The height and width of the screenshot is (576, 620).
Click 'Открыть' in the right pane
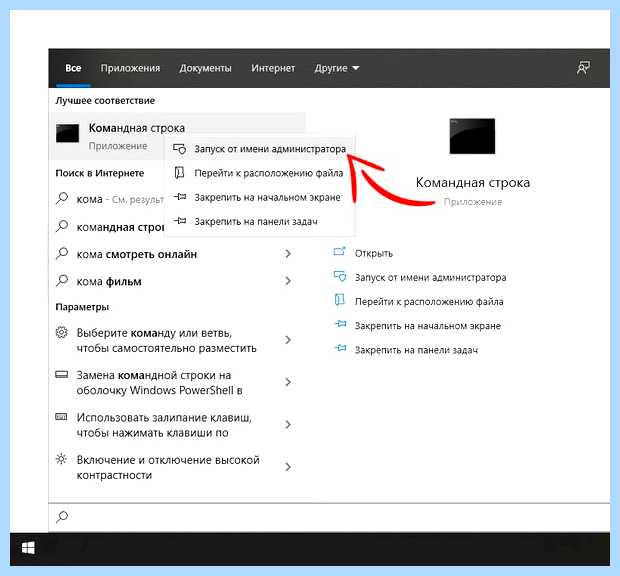coord(374,253)
